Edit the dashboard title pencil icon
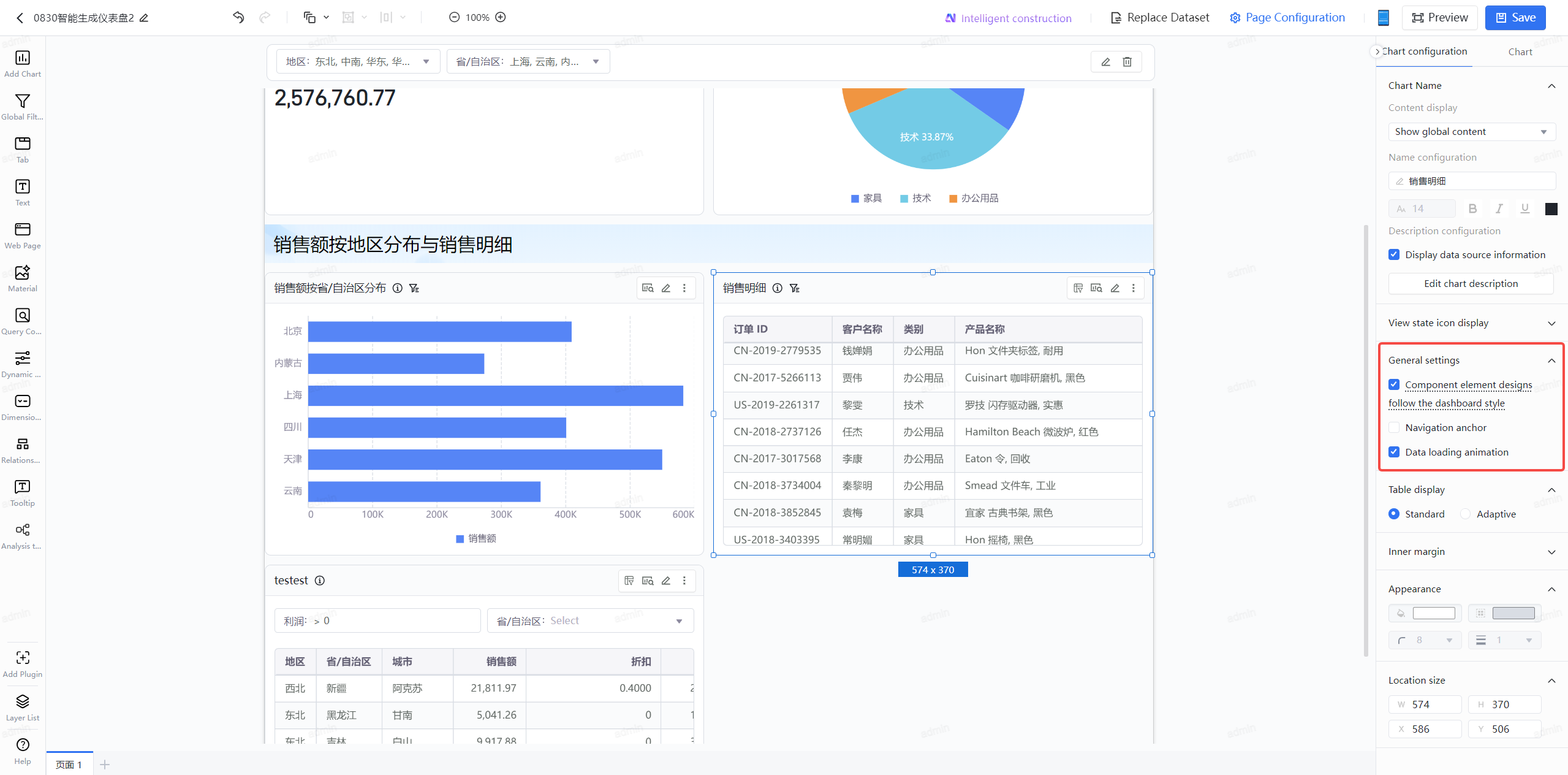This screenshot has height=775, width=1568. pos(144,18)
